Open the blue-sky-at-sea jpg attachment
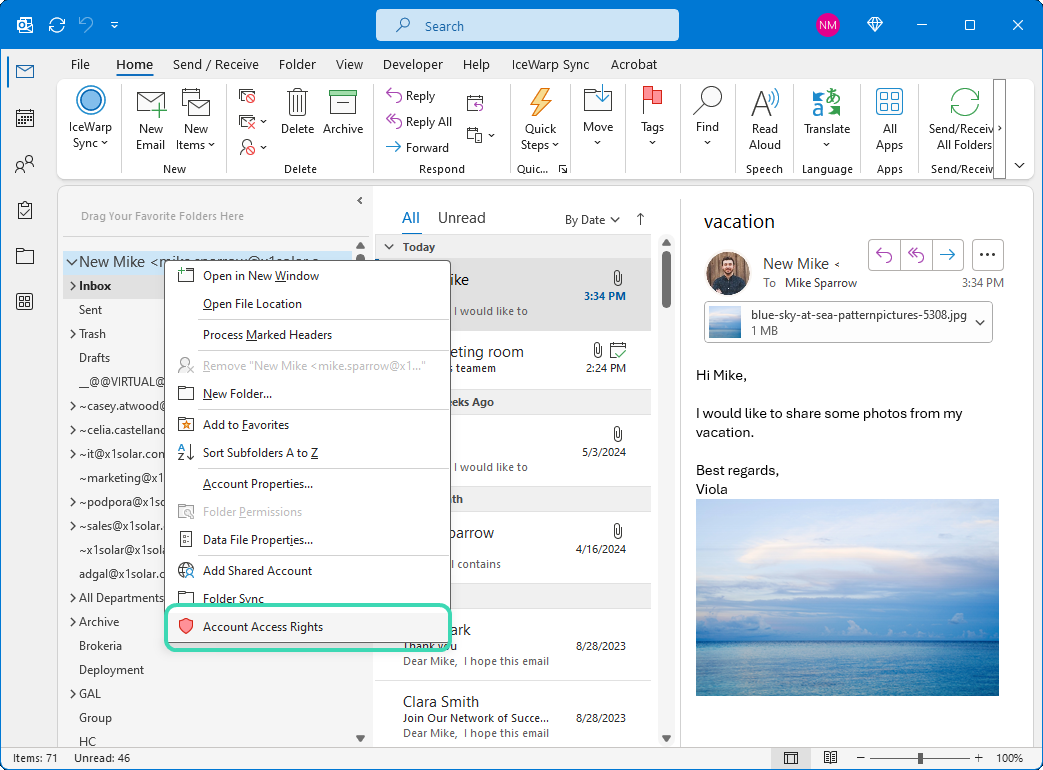Screen dimensions: 1043x770 (x=848, y=322)
